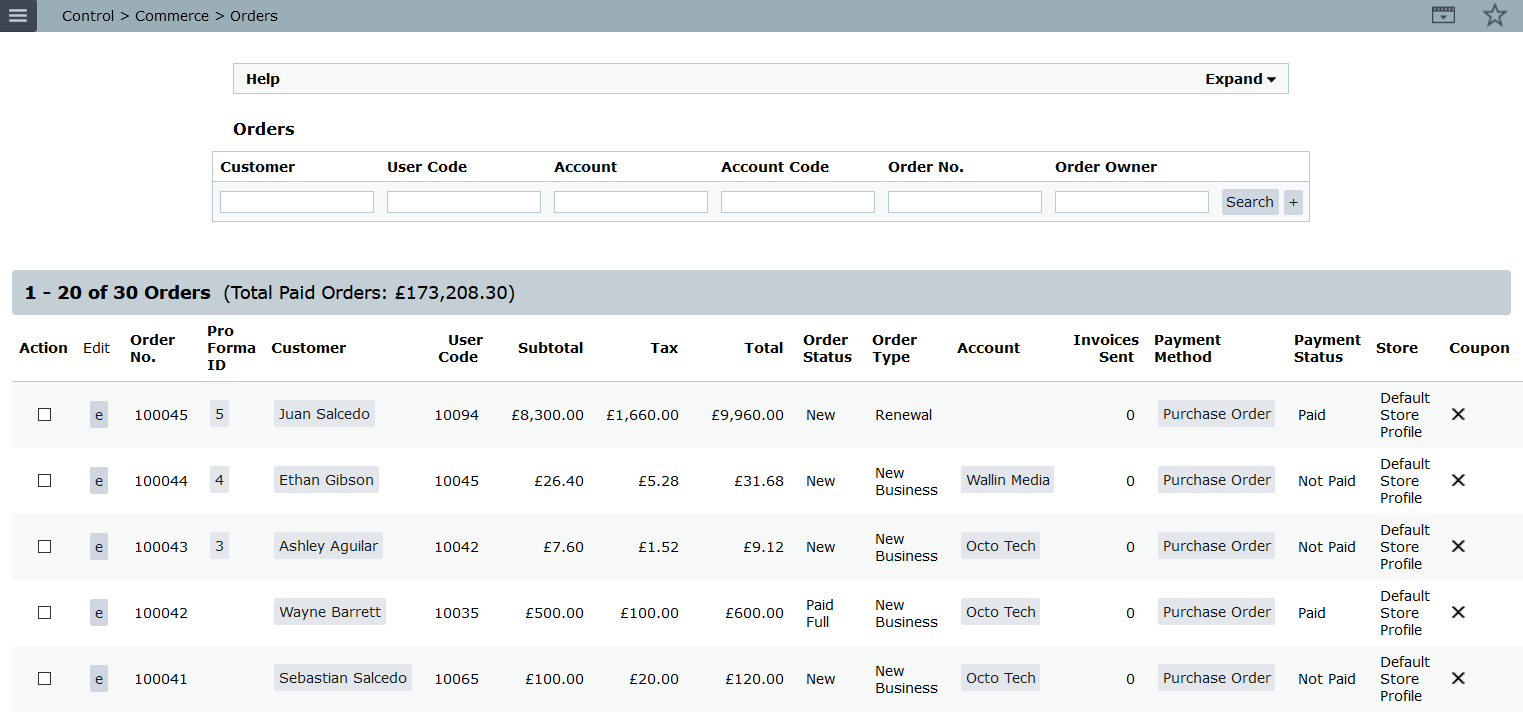Screen dimensions: 1523x721
Task: Focus the User Code search field
Action: point(464,202)
